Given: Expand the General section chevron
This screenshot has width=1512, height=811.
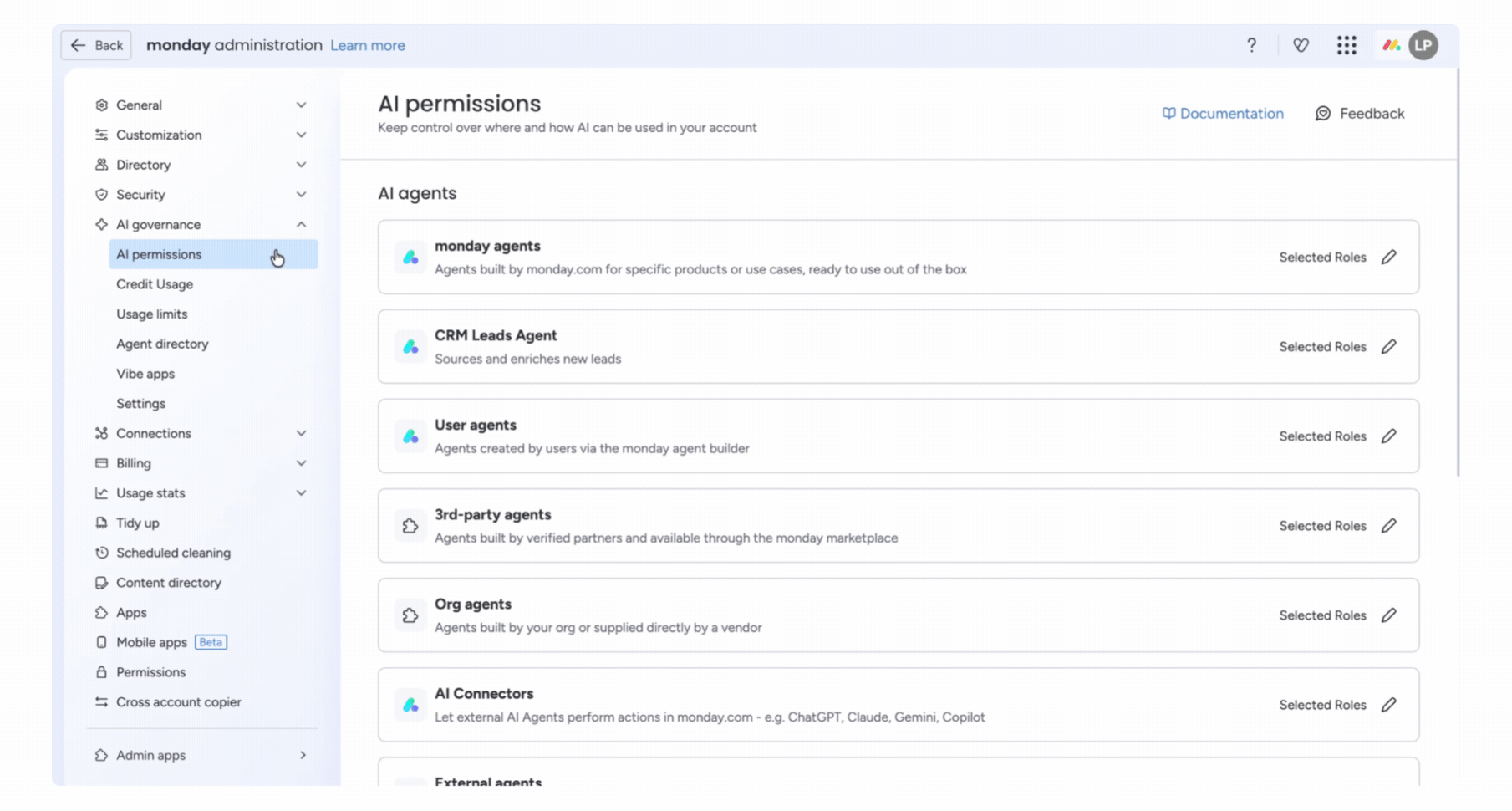Looking at the screenshot, I should point(302,105).
